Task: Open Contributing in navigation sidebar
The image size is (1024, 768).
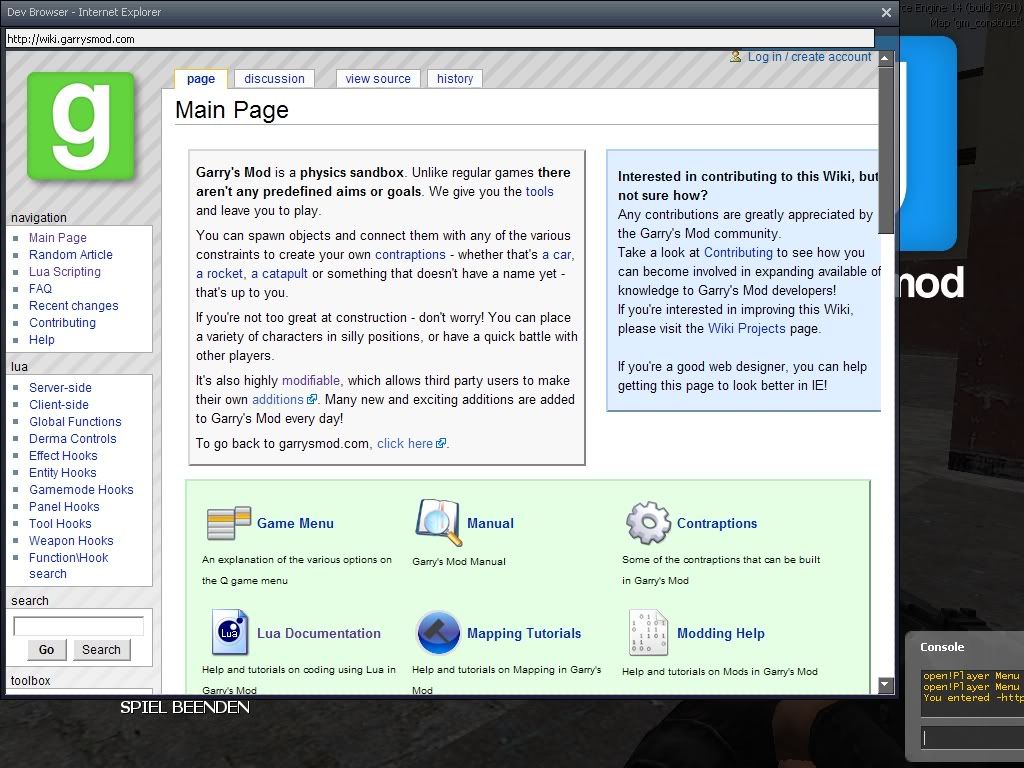Action: pos(62,323)
